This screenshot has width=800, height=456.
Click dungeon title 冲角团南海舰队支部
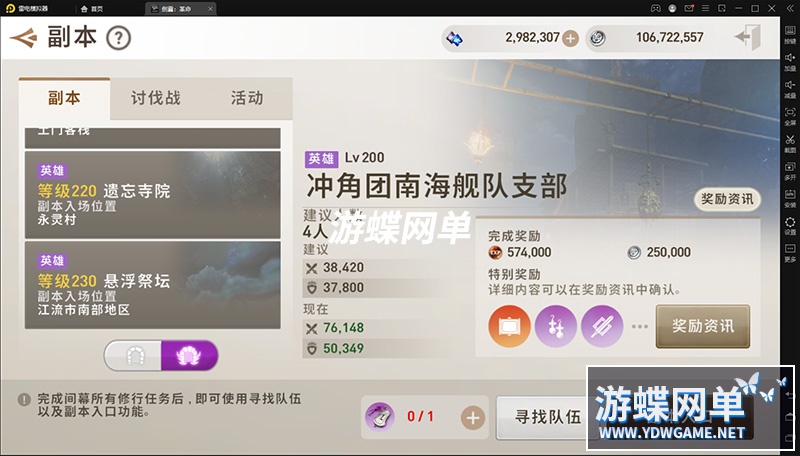pyautogui.click(x=437, y=186)
